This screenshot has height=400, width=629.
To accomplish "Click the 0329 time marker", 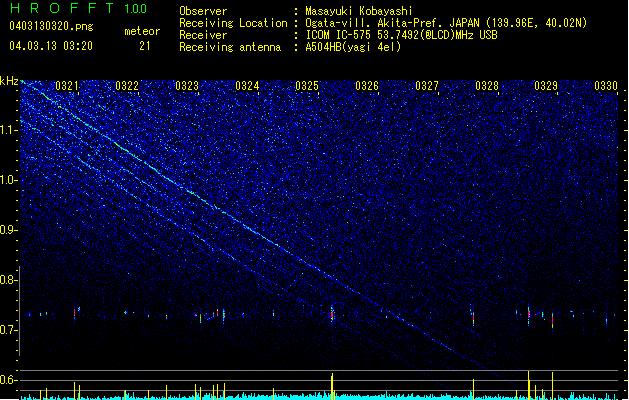I will pos(546,85).
